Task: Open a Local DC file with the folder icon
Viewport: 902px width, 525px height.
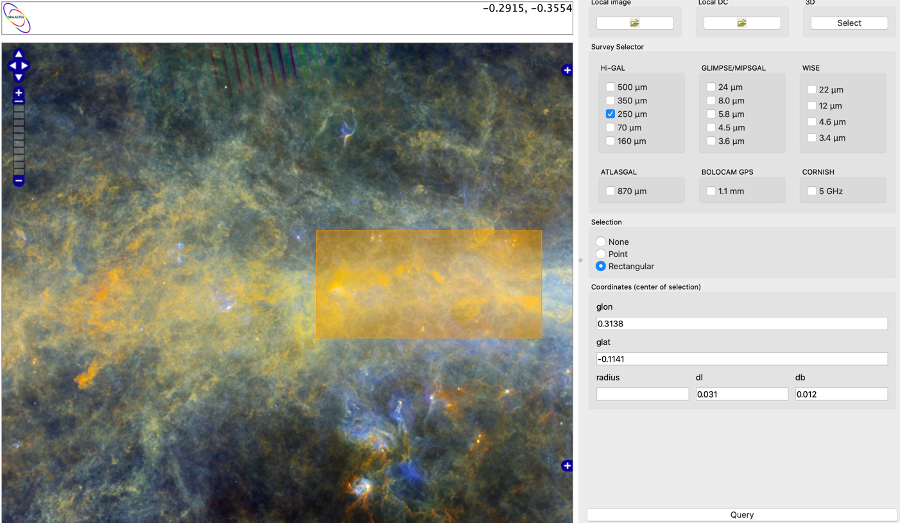Action: point(742,23)
